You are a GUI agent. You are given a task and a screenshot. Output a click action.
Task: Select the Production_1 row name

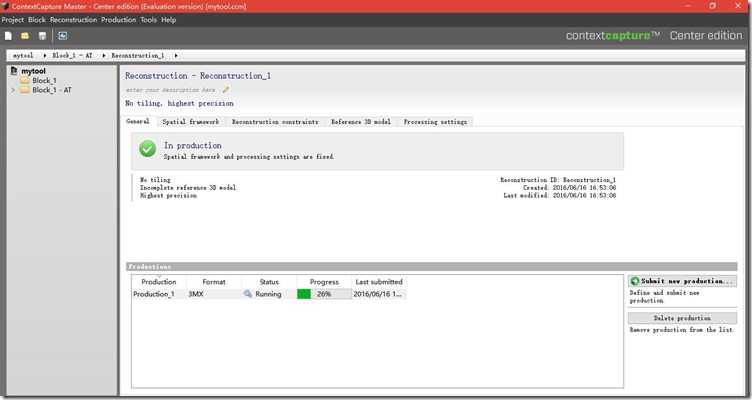[153, 294]
